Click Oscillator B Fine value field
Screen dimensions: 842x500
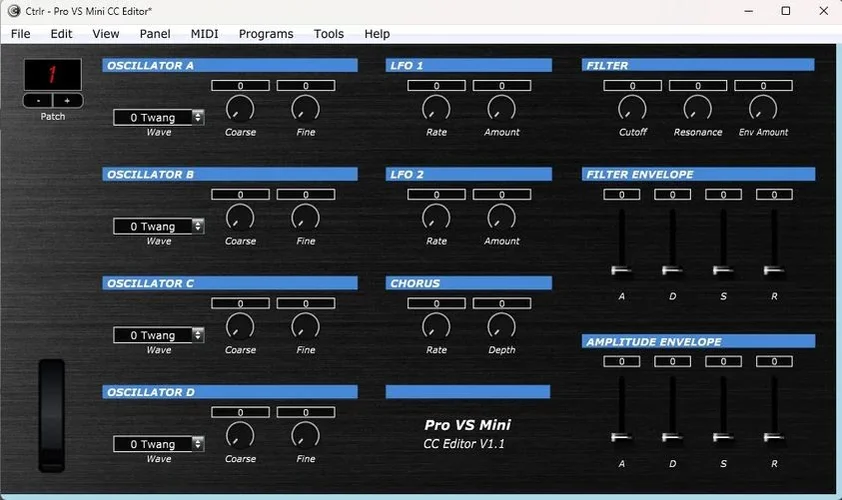(306, 194)
